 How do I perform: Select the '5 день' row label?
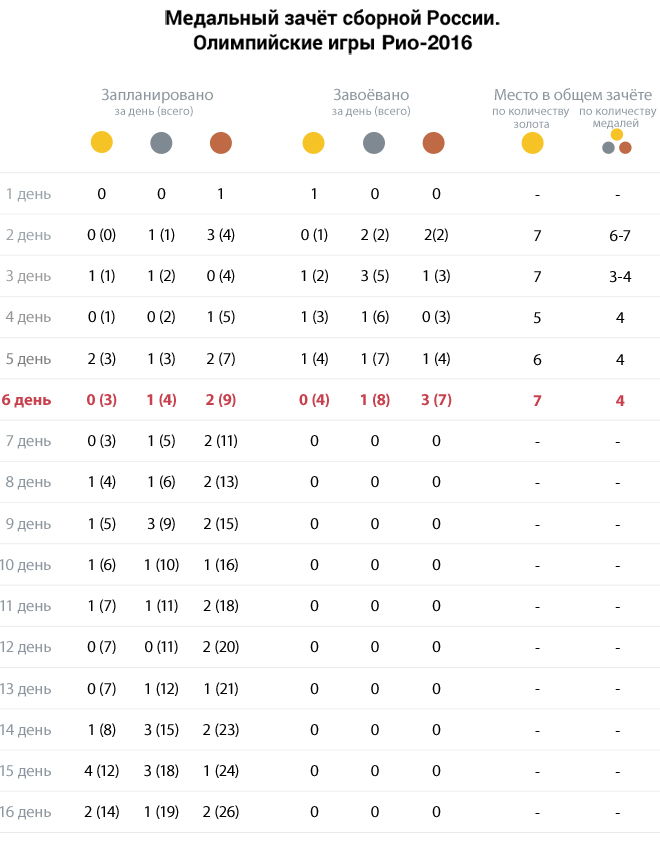click(x=28, y=359)
